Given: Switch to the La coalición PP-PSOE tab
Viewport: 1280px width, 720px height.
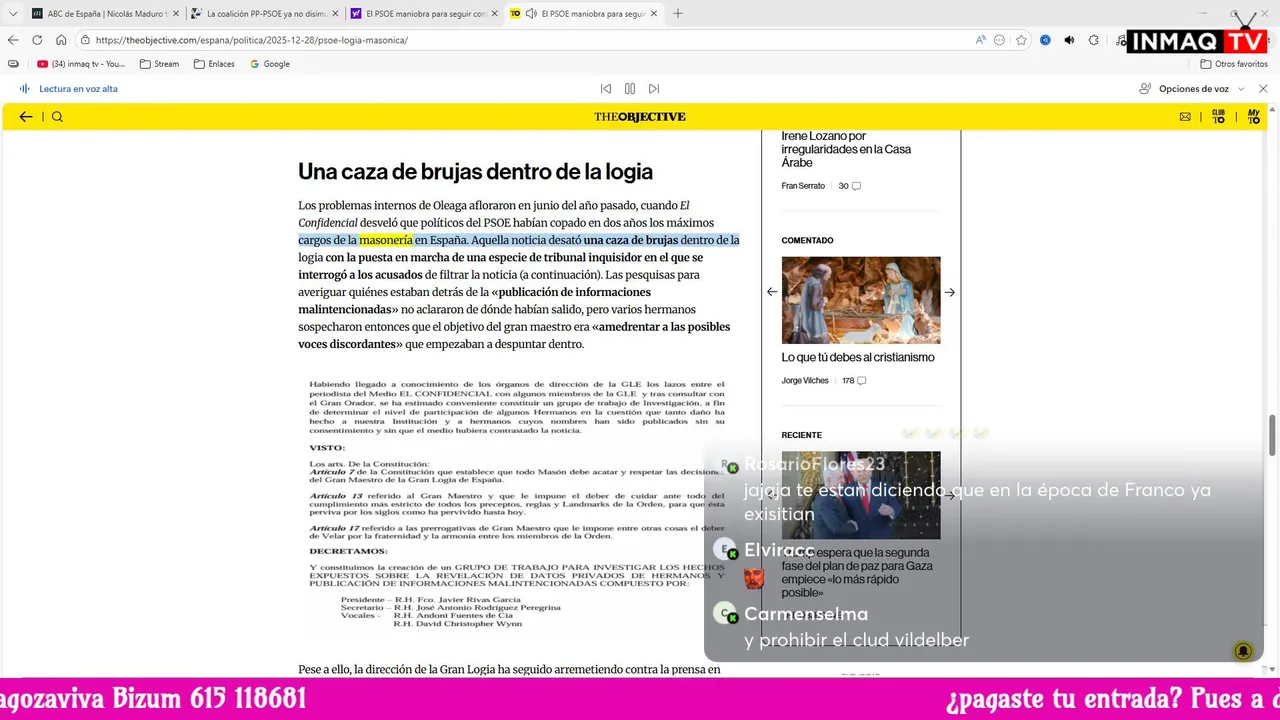Looking at the screenshot, I should (x=265, y=14).
